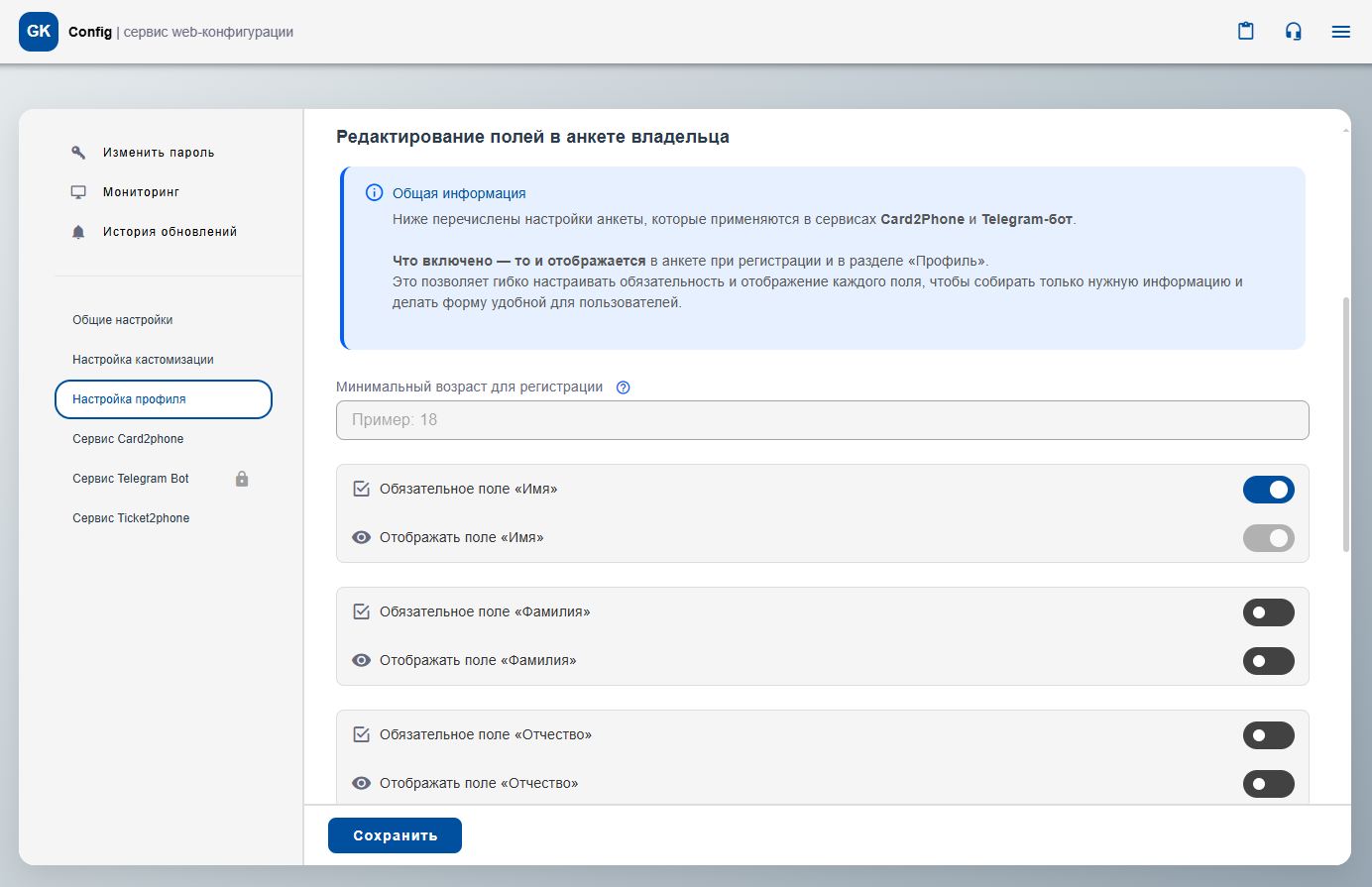Click the headset support icon
This screenshot has height=887, width=1372.
tap(1294, 32)
